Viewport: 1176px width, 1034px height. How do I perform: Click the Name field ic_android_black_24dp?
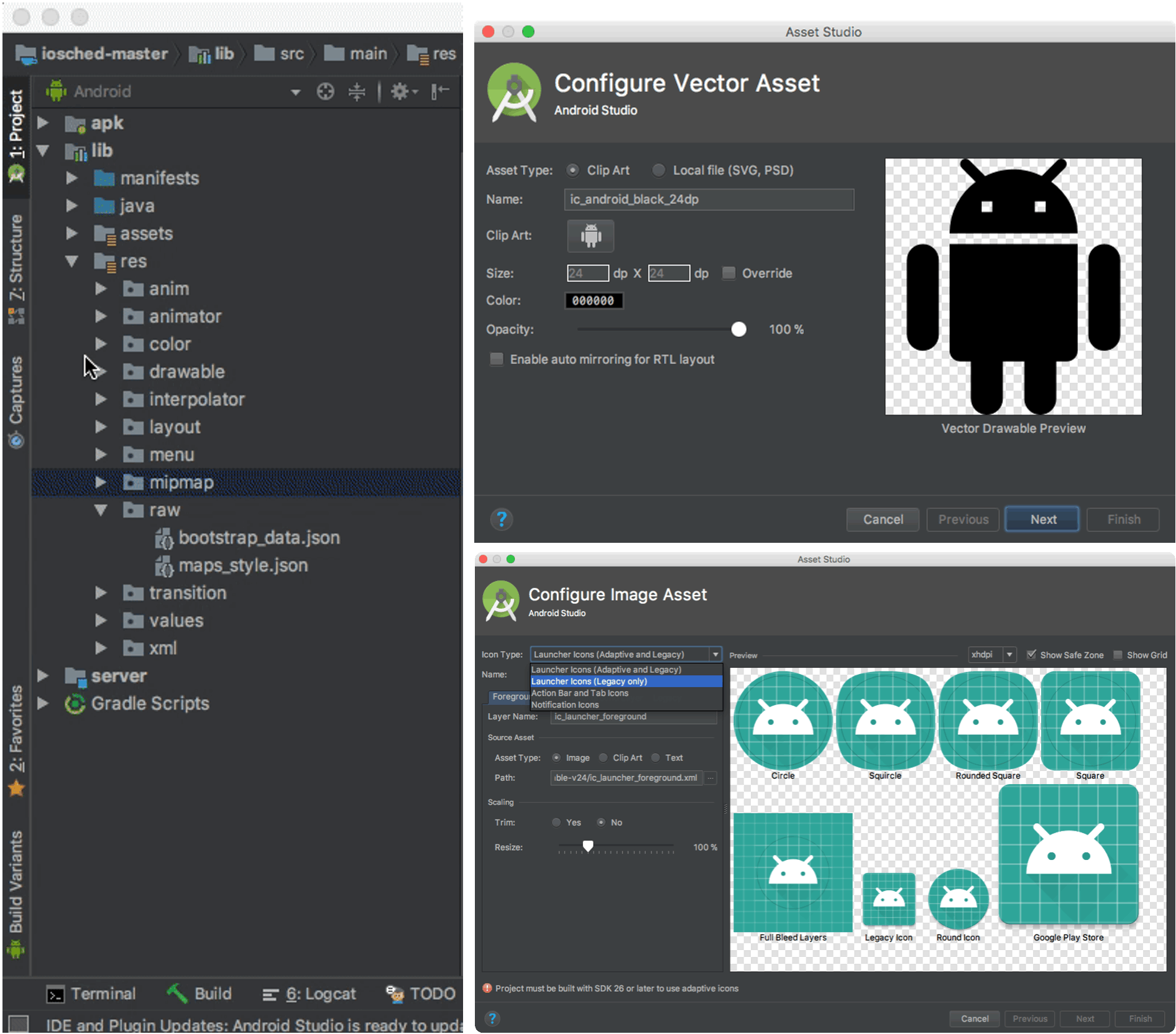tap(709, 199)
